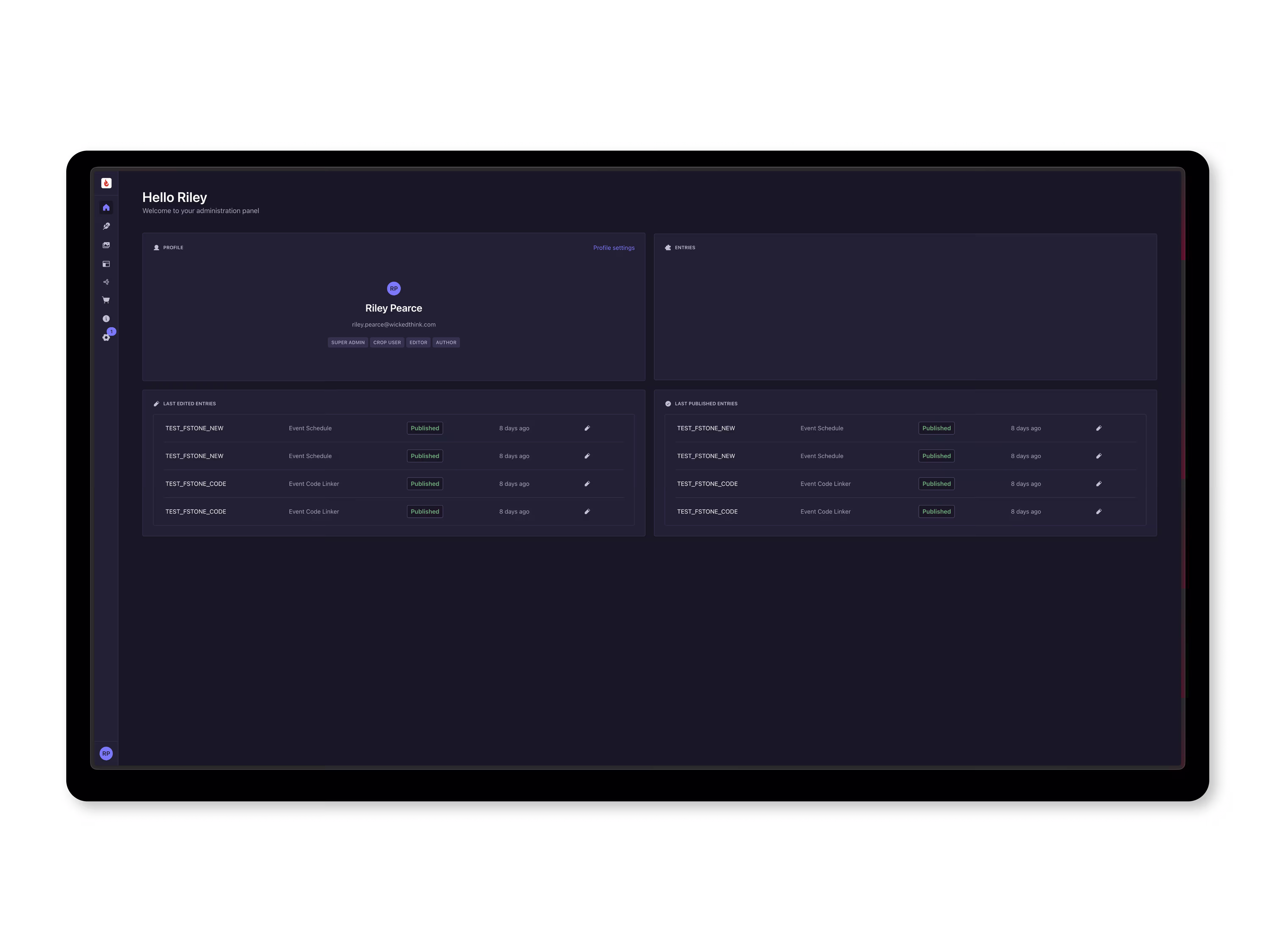This screenshot has height=952, width=1270.
Task: Click the help info icon in sidebar
Action: [106, 318]
